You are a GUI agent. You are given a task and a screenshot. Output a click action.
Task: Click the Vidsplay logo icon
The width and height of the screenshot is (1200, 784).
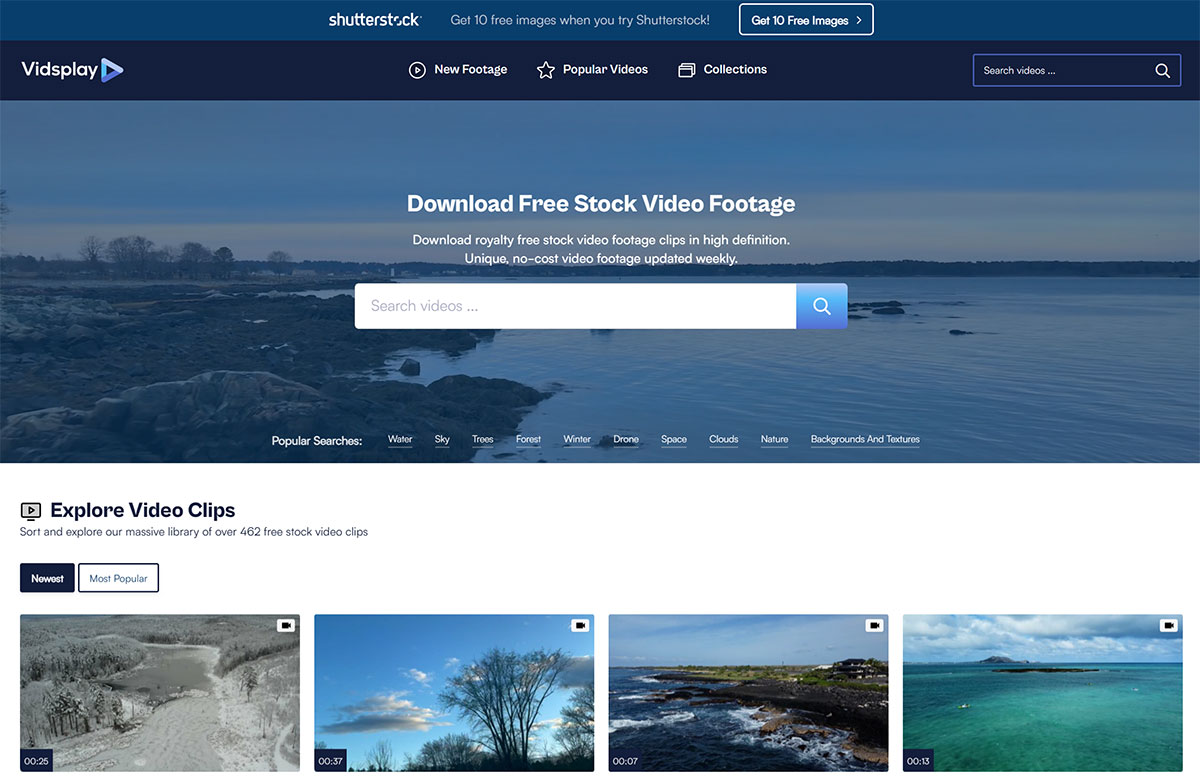pos(111,70)
